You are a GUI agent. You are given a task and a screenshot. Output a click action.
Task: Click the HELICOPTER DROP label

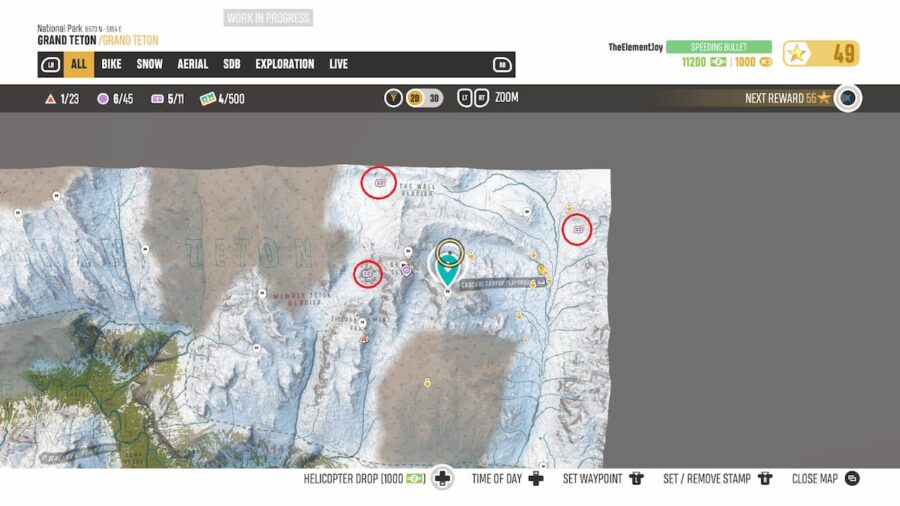[x=364, y=478]
